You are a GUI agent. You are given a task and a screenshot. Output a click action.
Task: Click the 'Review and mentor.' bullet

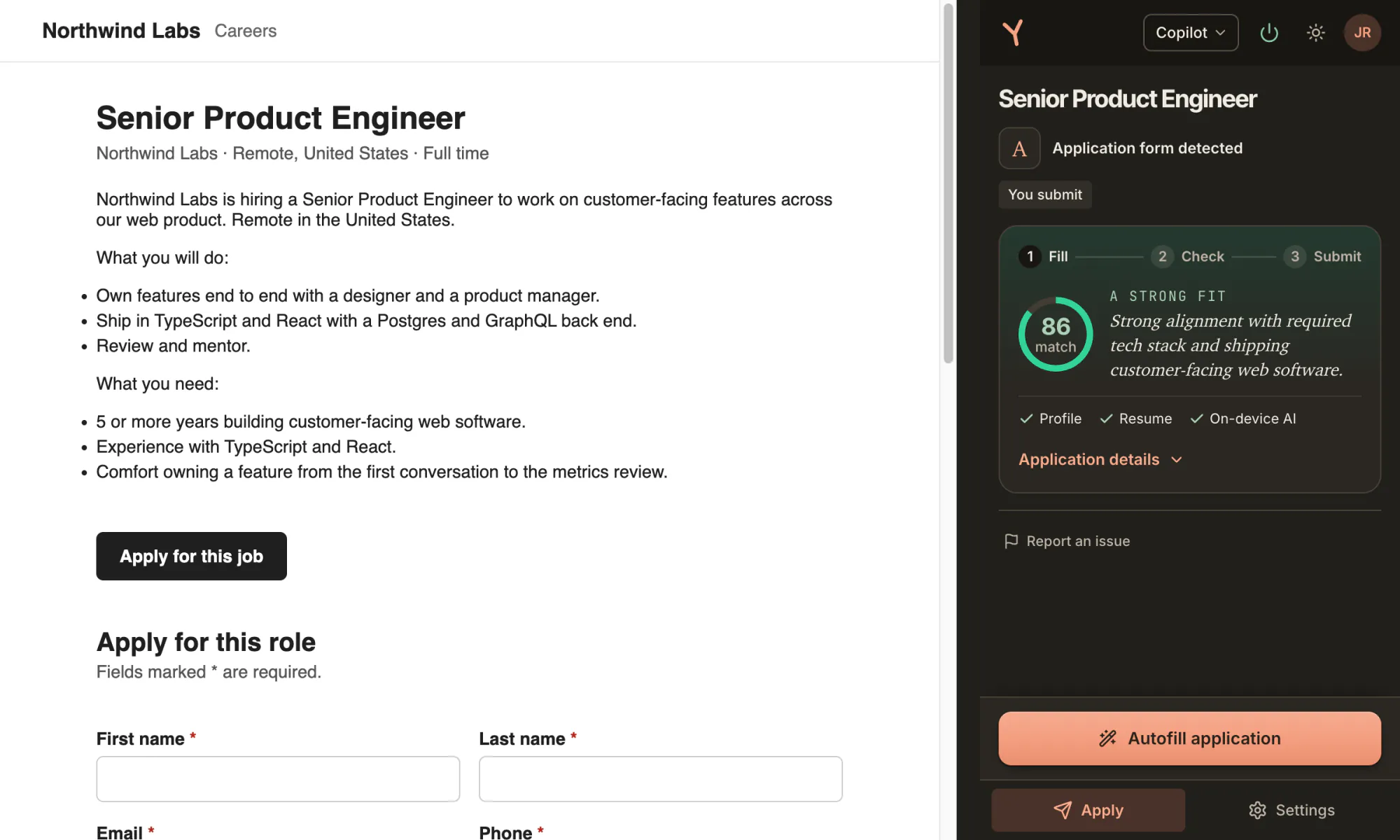click(173, 346)
